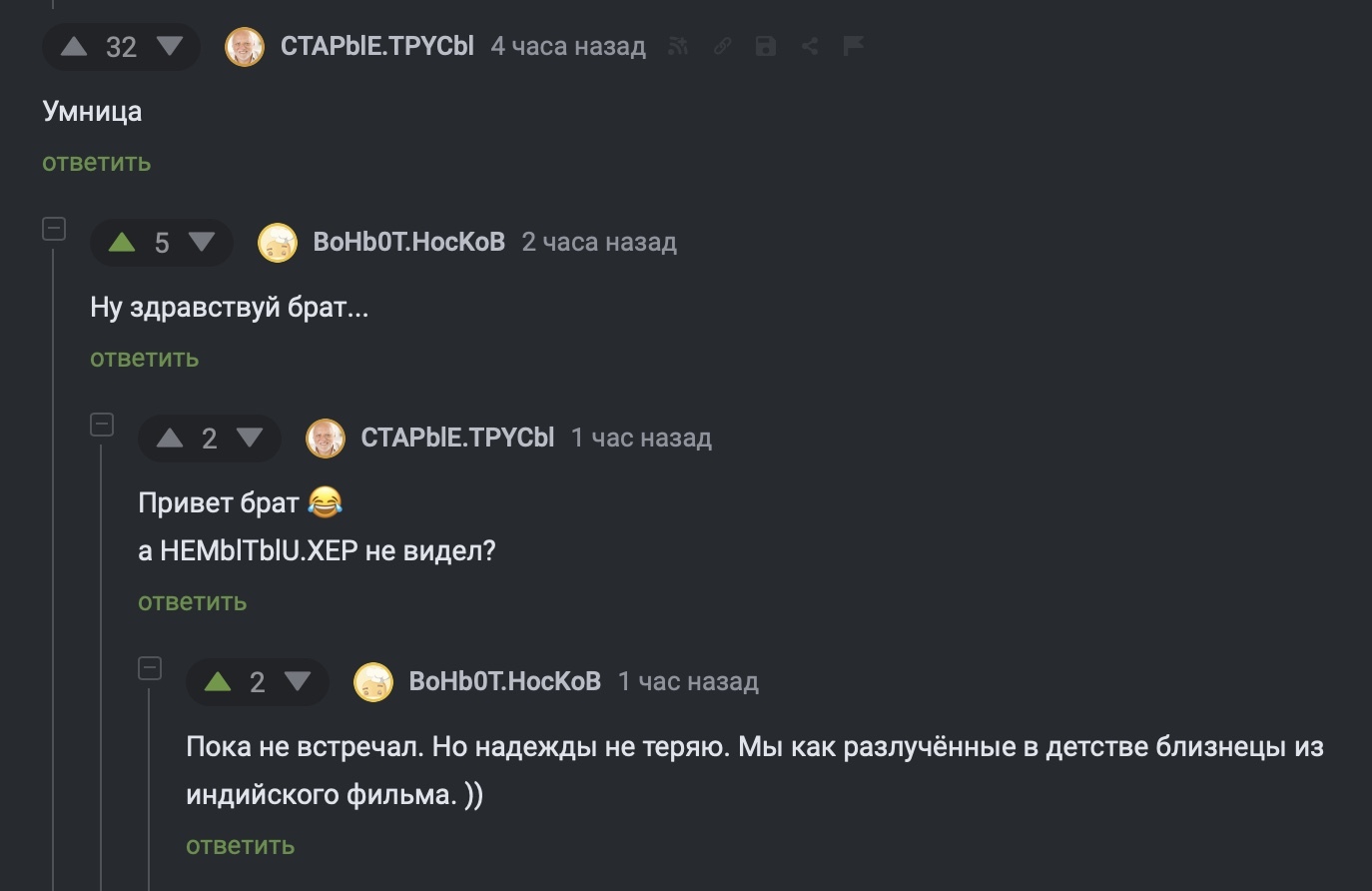1372x891 pixels.
Task: Save the top comment with floppy icon
Action: click(766, 46)
